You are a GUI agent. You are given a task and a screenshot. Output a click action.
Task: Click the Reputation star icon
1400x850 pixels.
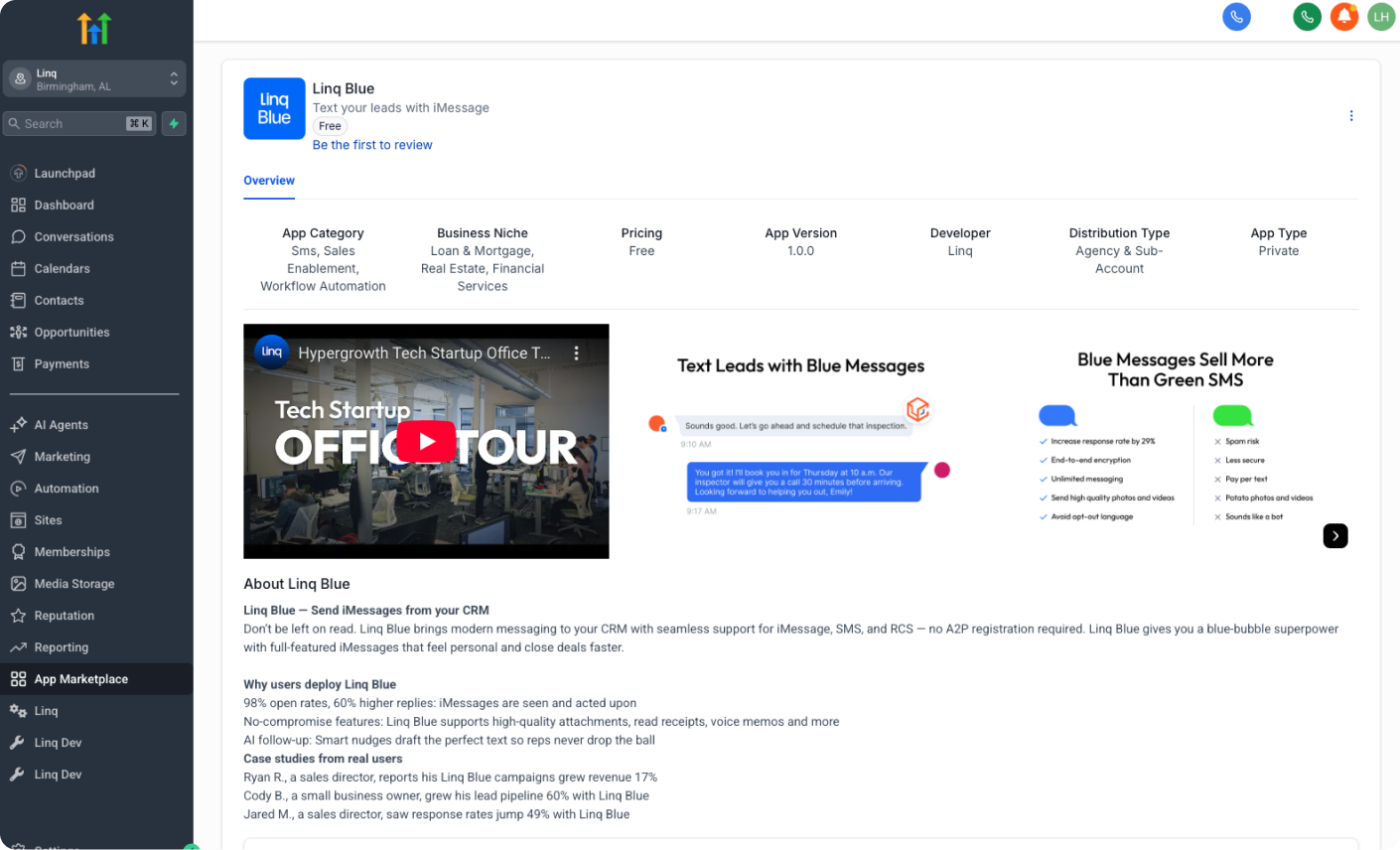[18, 615]
